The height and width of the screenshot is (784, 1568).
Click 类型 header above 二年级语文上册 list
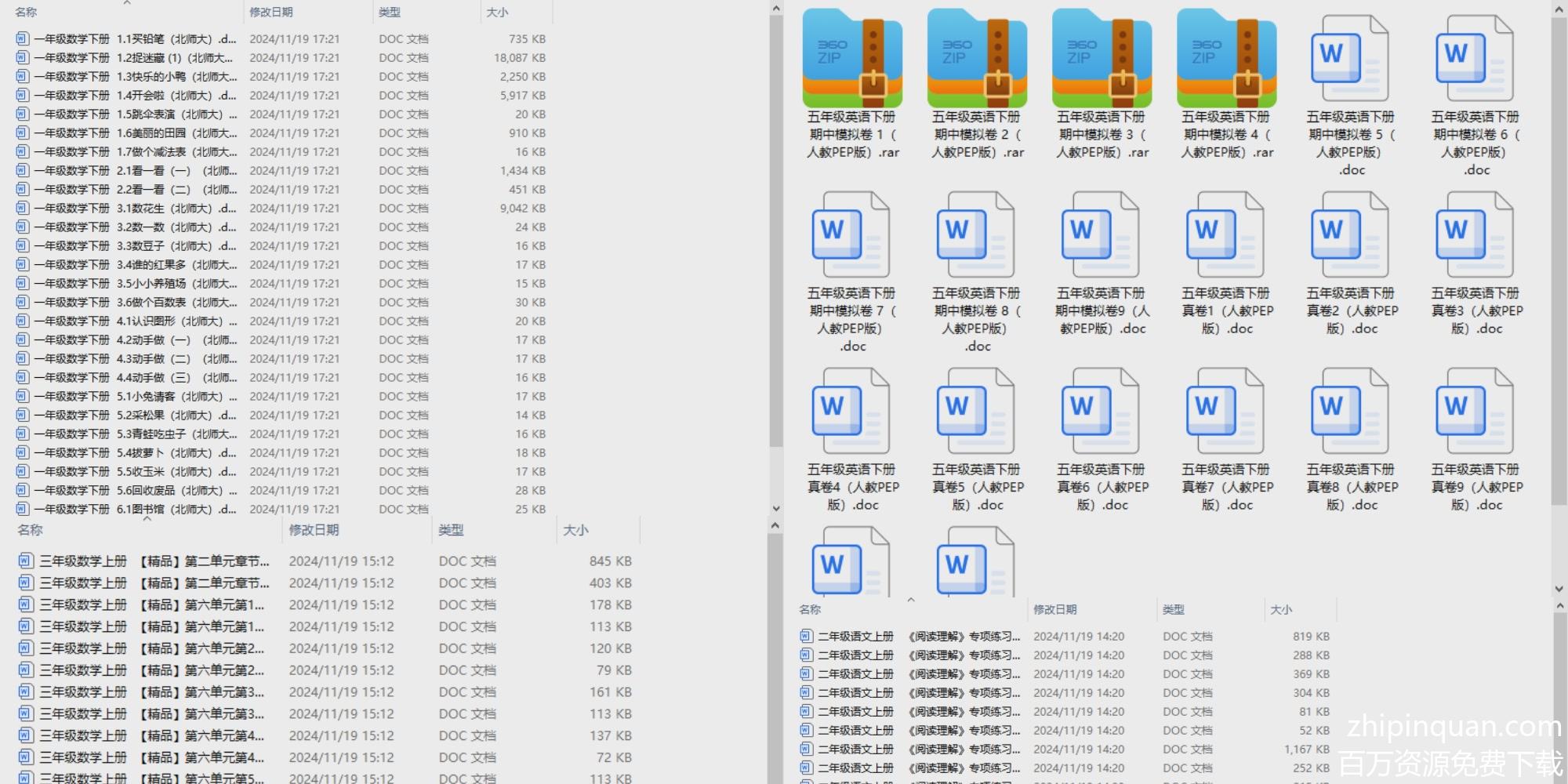coord(1174,609)
